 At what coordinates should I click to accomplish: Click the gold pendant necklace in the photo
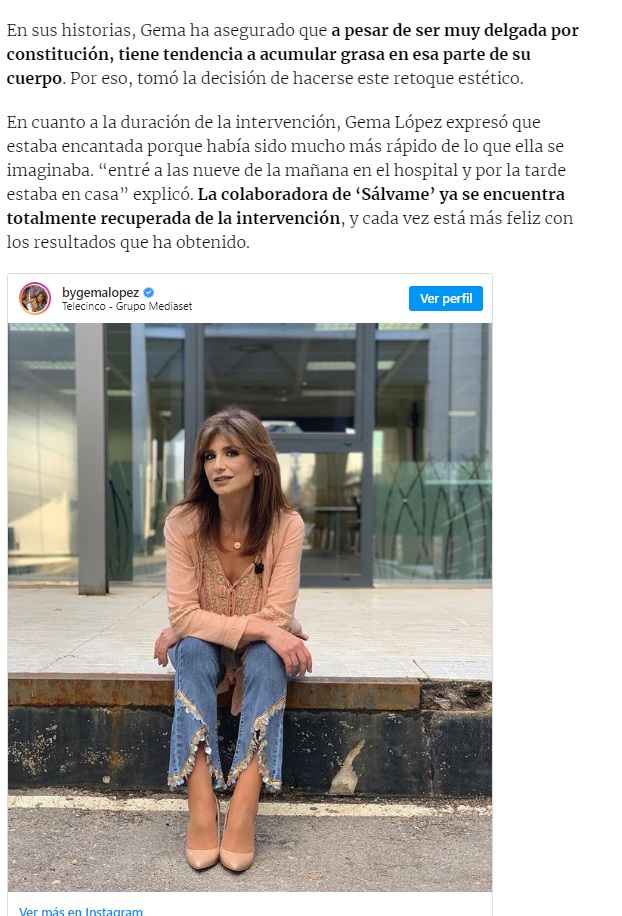click(x=237, y=544)
